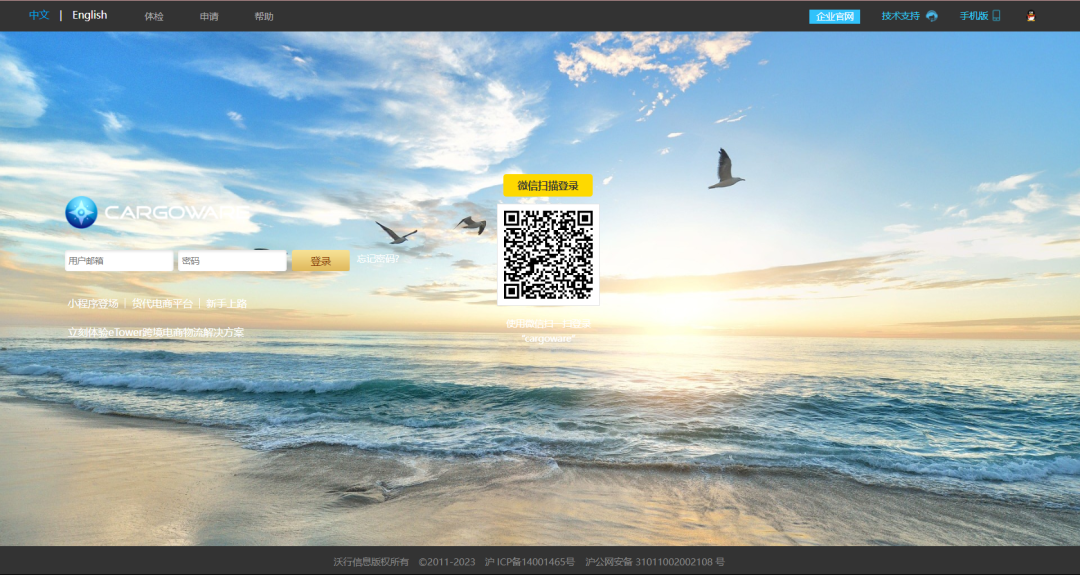Switch language to English

click(x=89, y=16)
